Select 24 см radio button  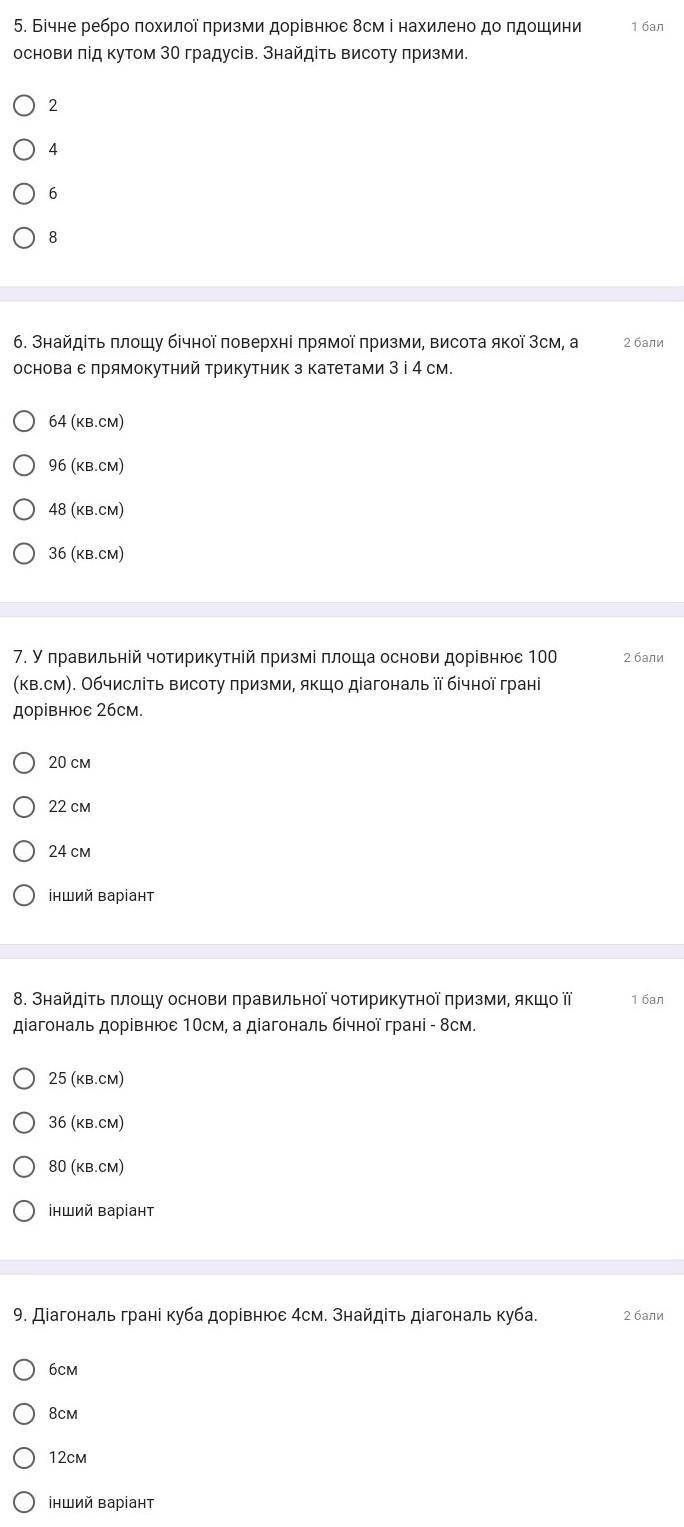(x=24, y=851)
